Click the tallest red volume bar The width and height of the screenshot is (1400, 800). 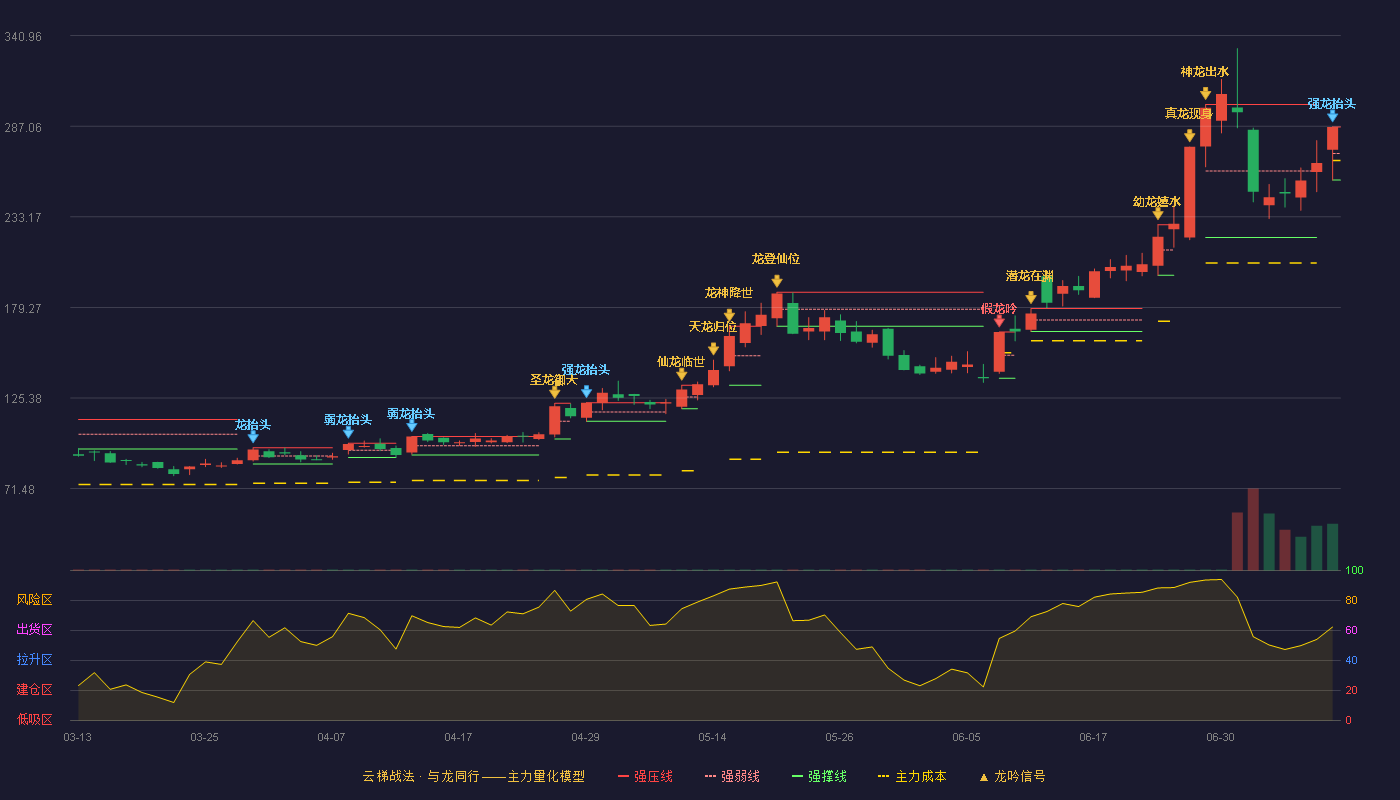click(1253, 529)
